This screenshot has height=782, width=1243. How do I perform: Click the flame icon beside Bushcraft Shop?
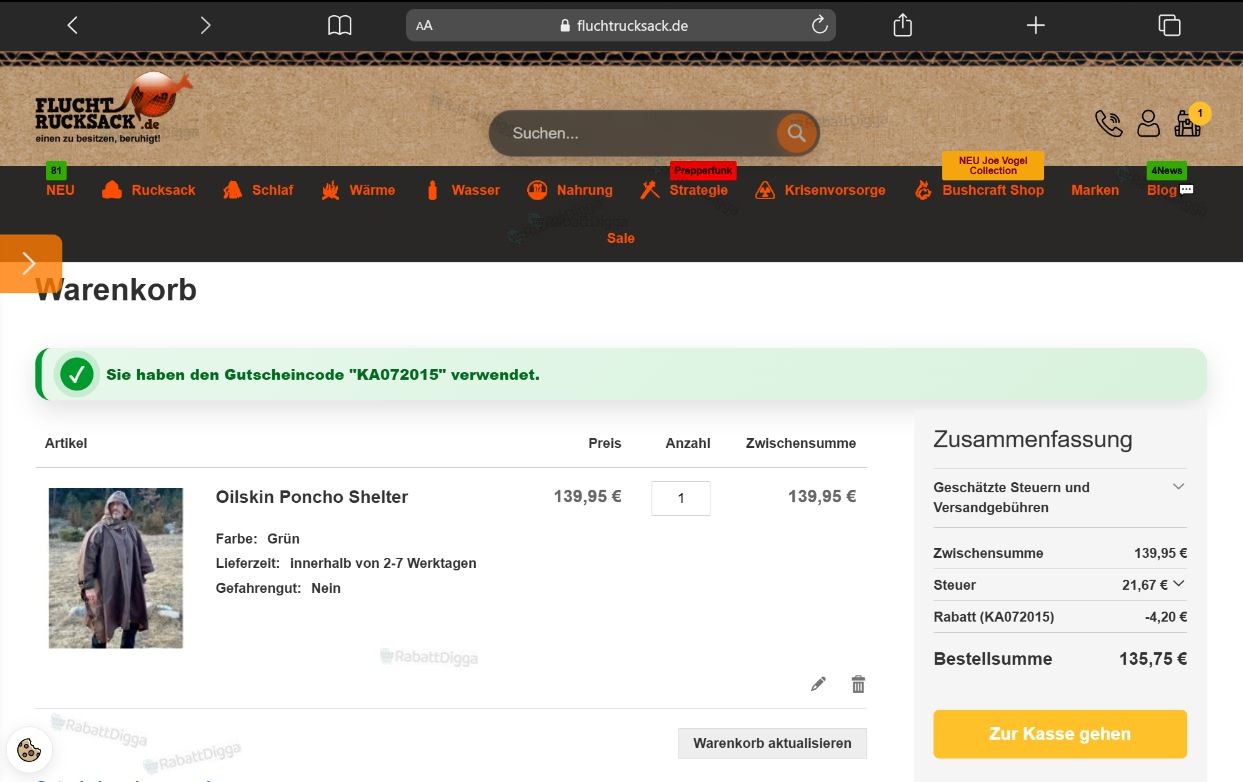[x=923, y=190]
